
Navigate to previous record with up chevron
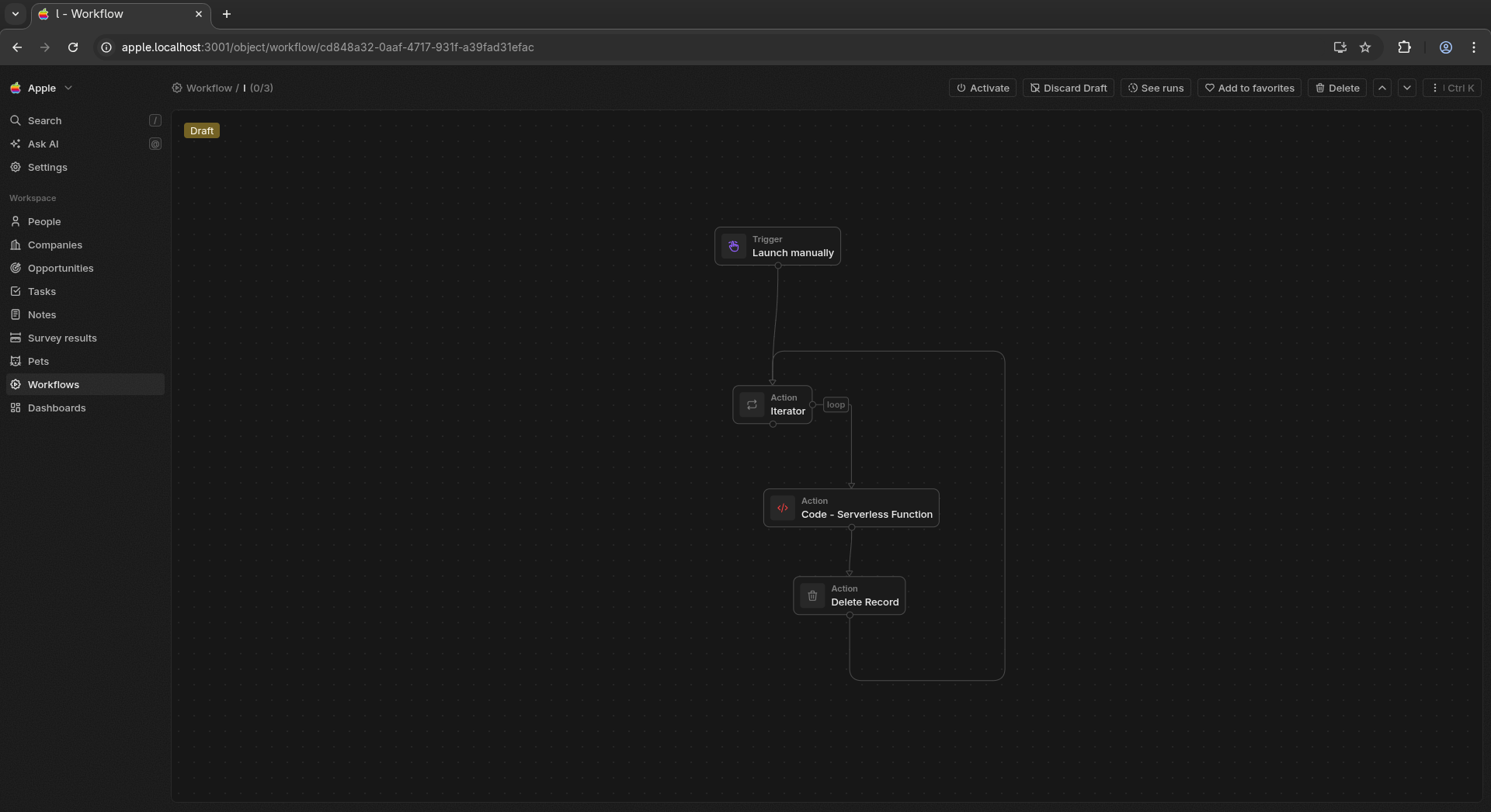click(x=1382, y=88)
